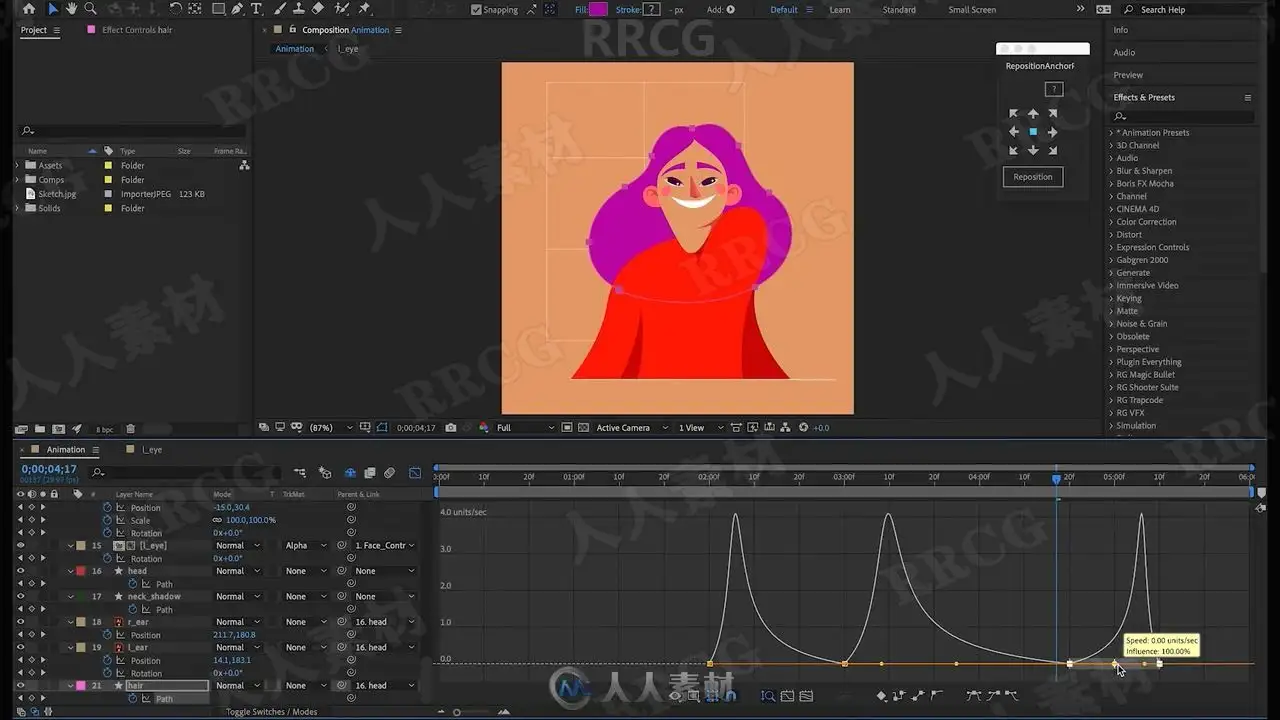Toggle visibility of the hair layer

pyautogui.click(x=20, y=686)
